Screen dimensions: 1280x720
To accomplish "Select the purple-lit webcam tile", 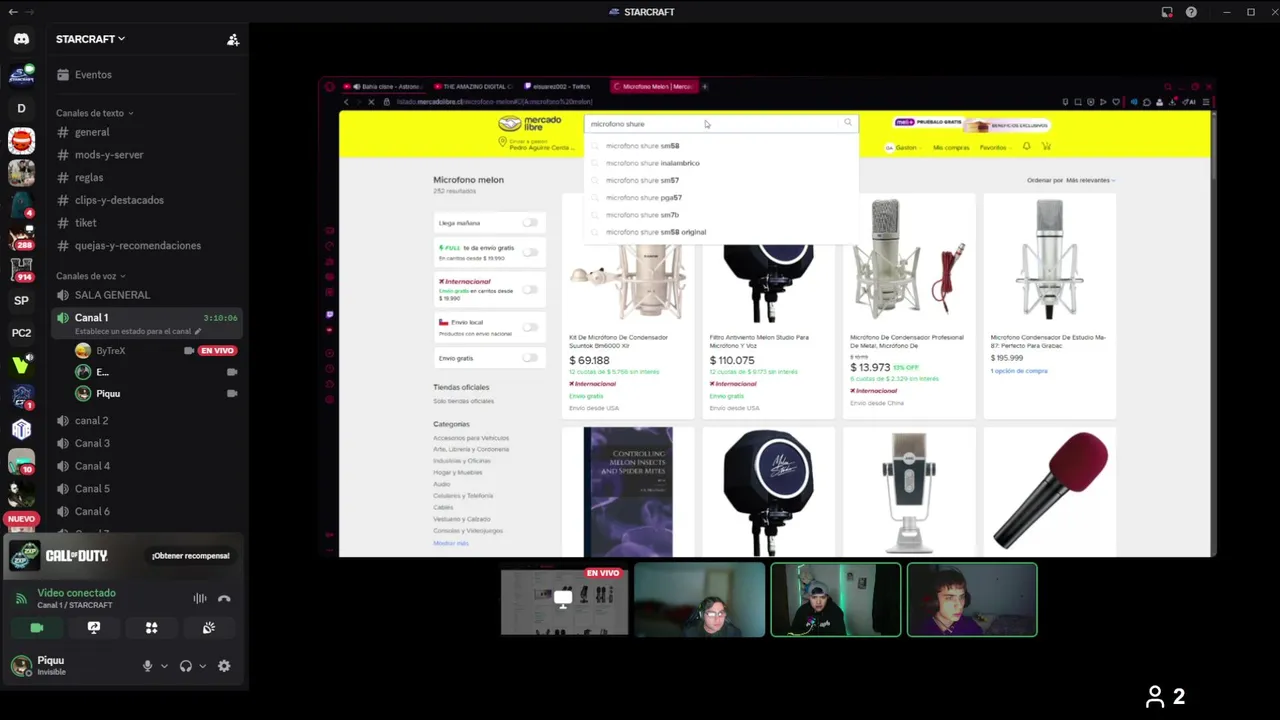I will pos(972,599).
